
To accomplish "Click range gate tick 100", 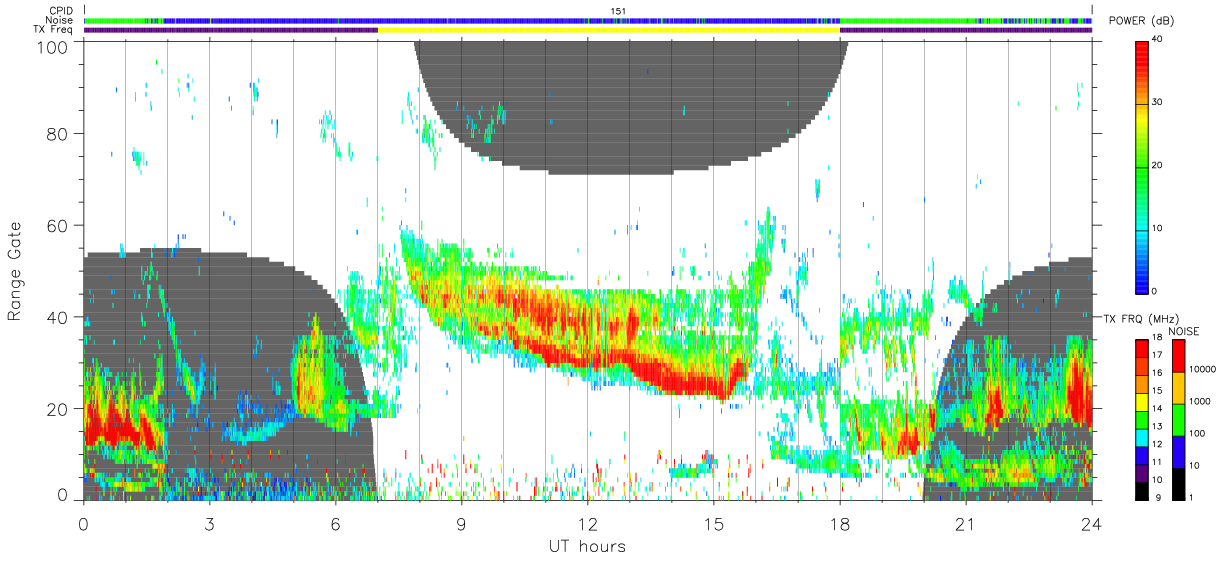I will 53,46.
